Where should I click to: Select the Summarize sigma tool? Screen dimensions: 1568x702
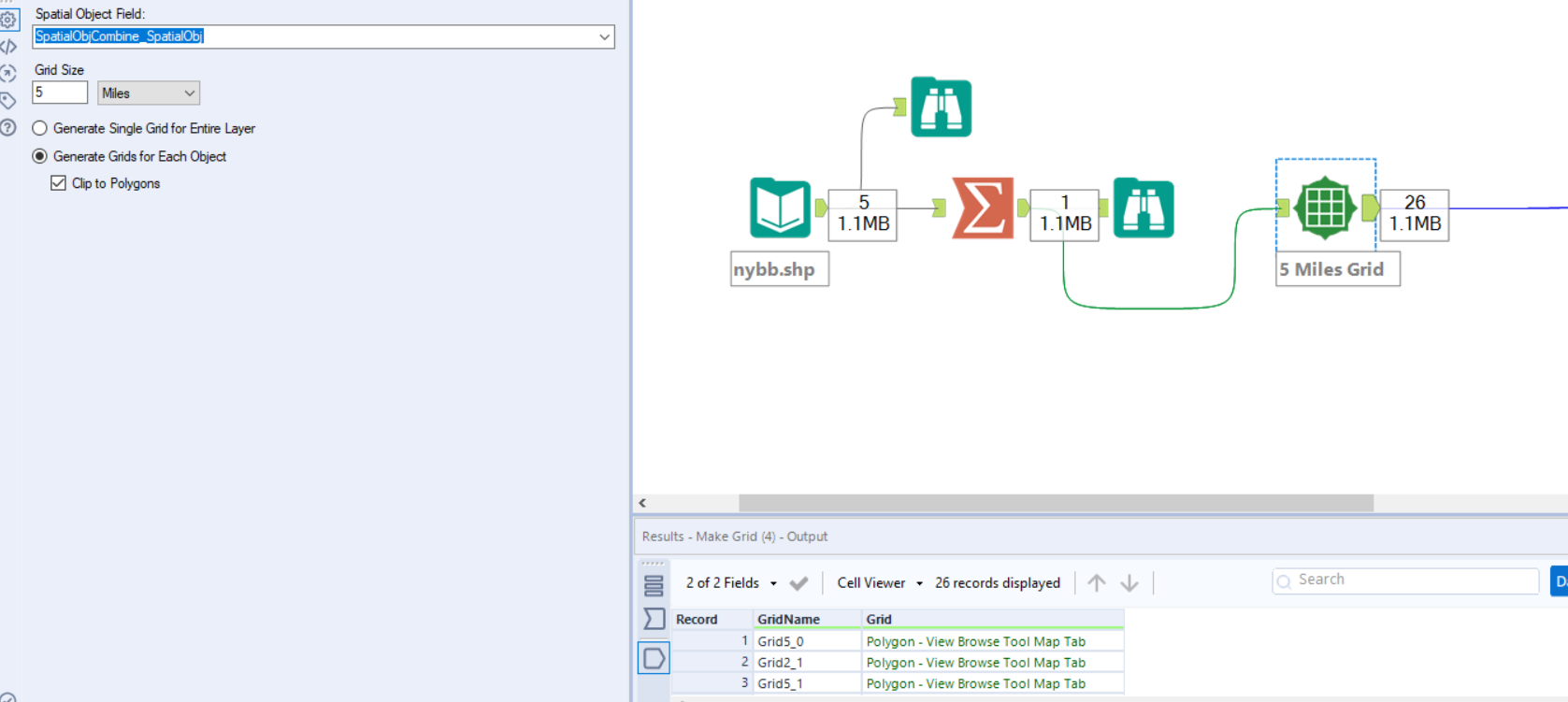click(x=983, y=208)
